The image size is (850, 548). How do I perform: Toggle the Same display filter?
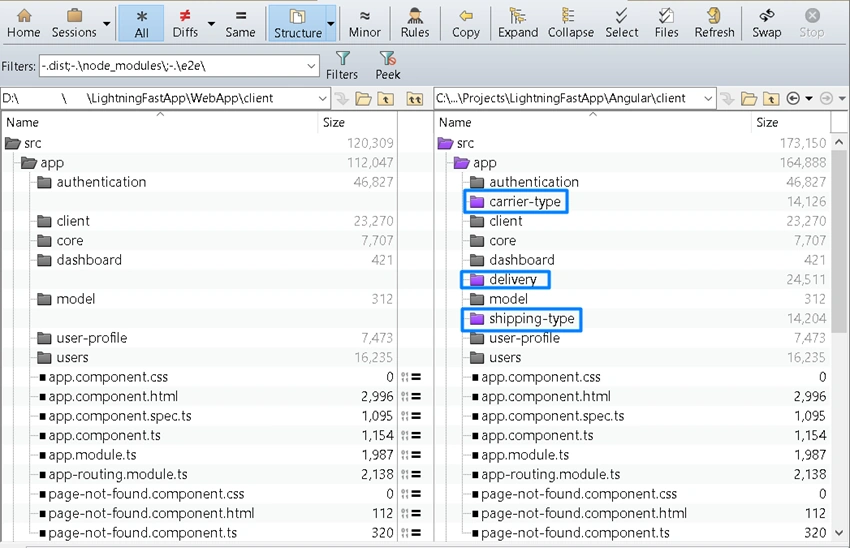click(x=240, y=23)
